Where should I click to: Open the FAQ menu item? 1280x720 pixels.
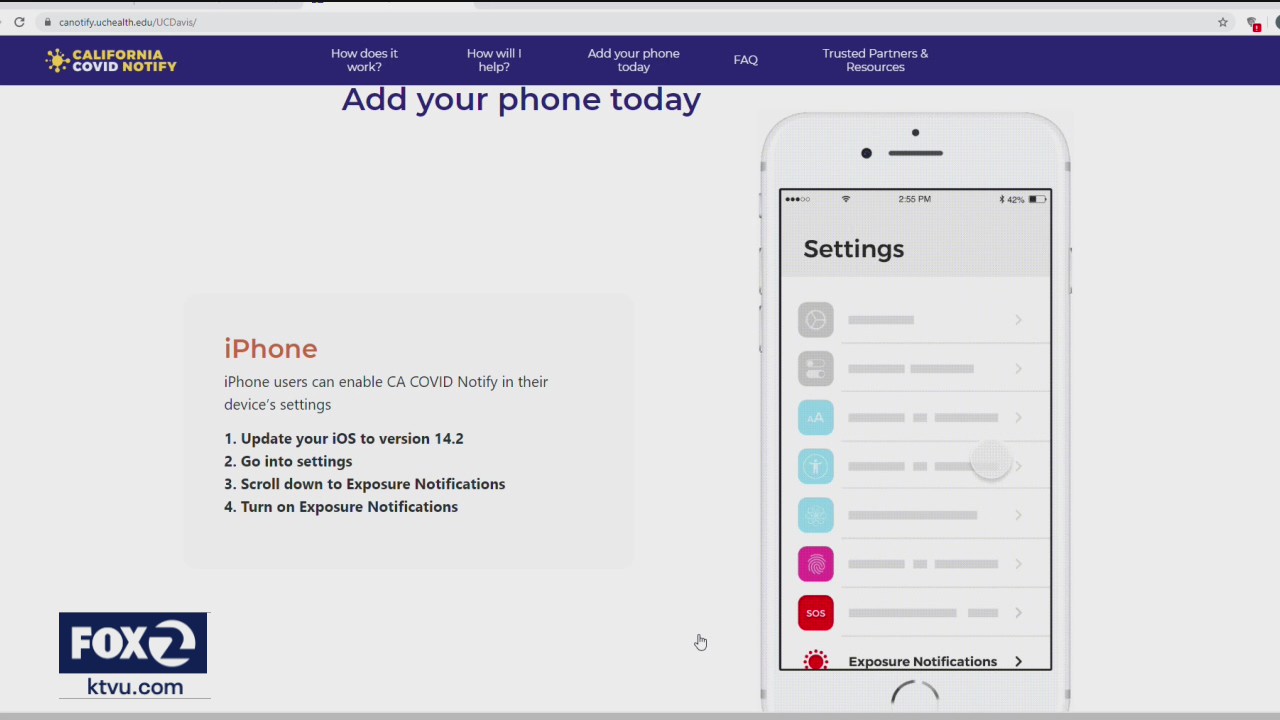click(x=745, y=60)
